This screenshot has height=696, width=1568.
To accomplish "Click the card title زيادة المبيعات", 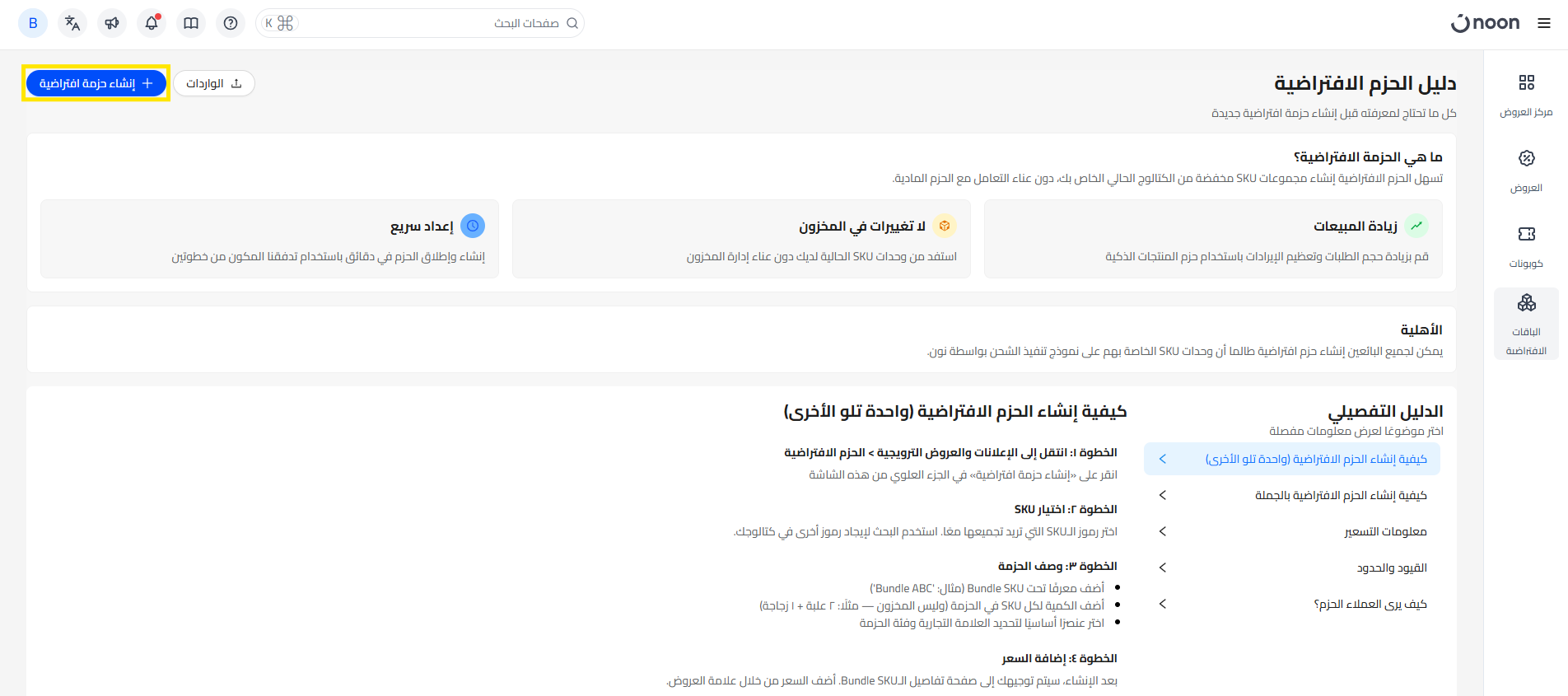I will pos(1356,226).
